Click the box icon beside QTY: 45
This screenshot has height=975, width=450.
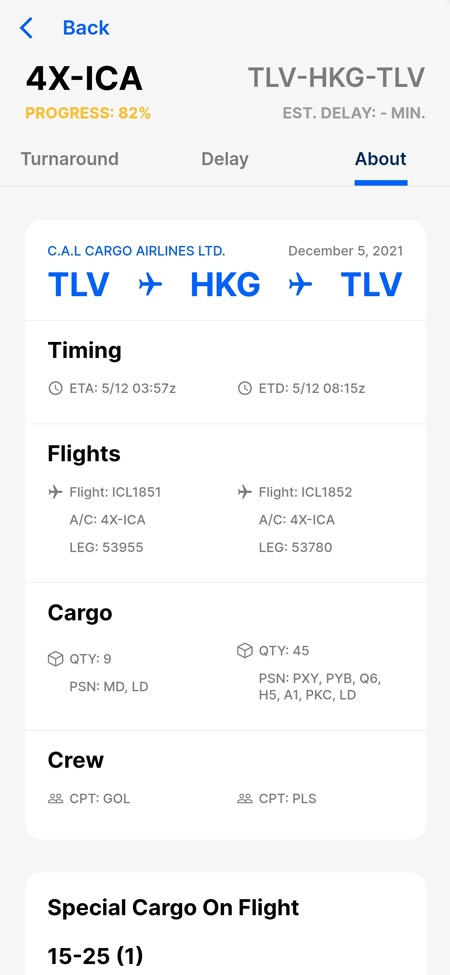245,650
